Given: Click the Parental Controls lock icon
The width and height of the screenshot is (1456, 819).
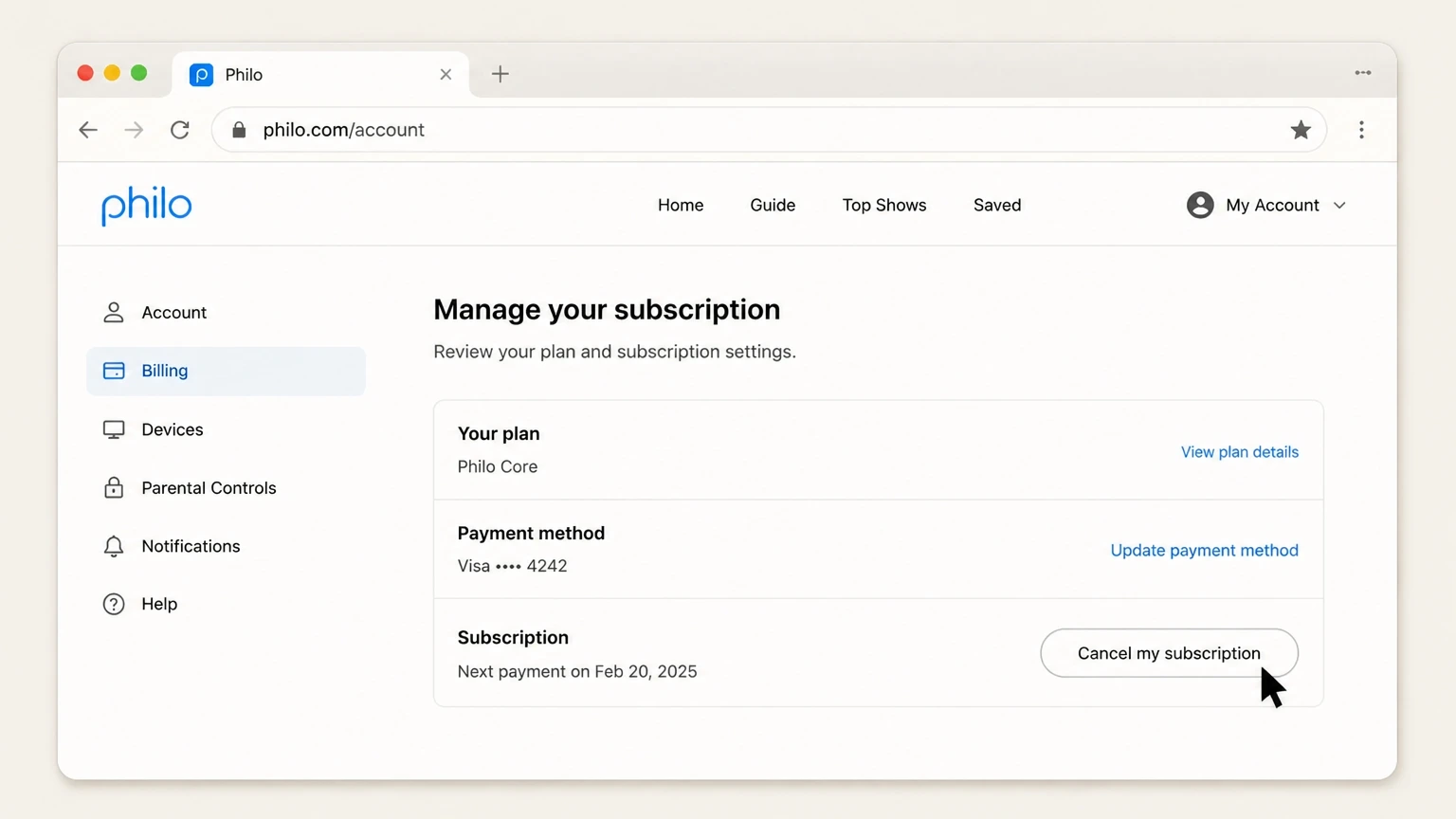Looking at the screenshot, I should [114, 487].
